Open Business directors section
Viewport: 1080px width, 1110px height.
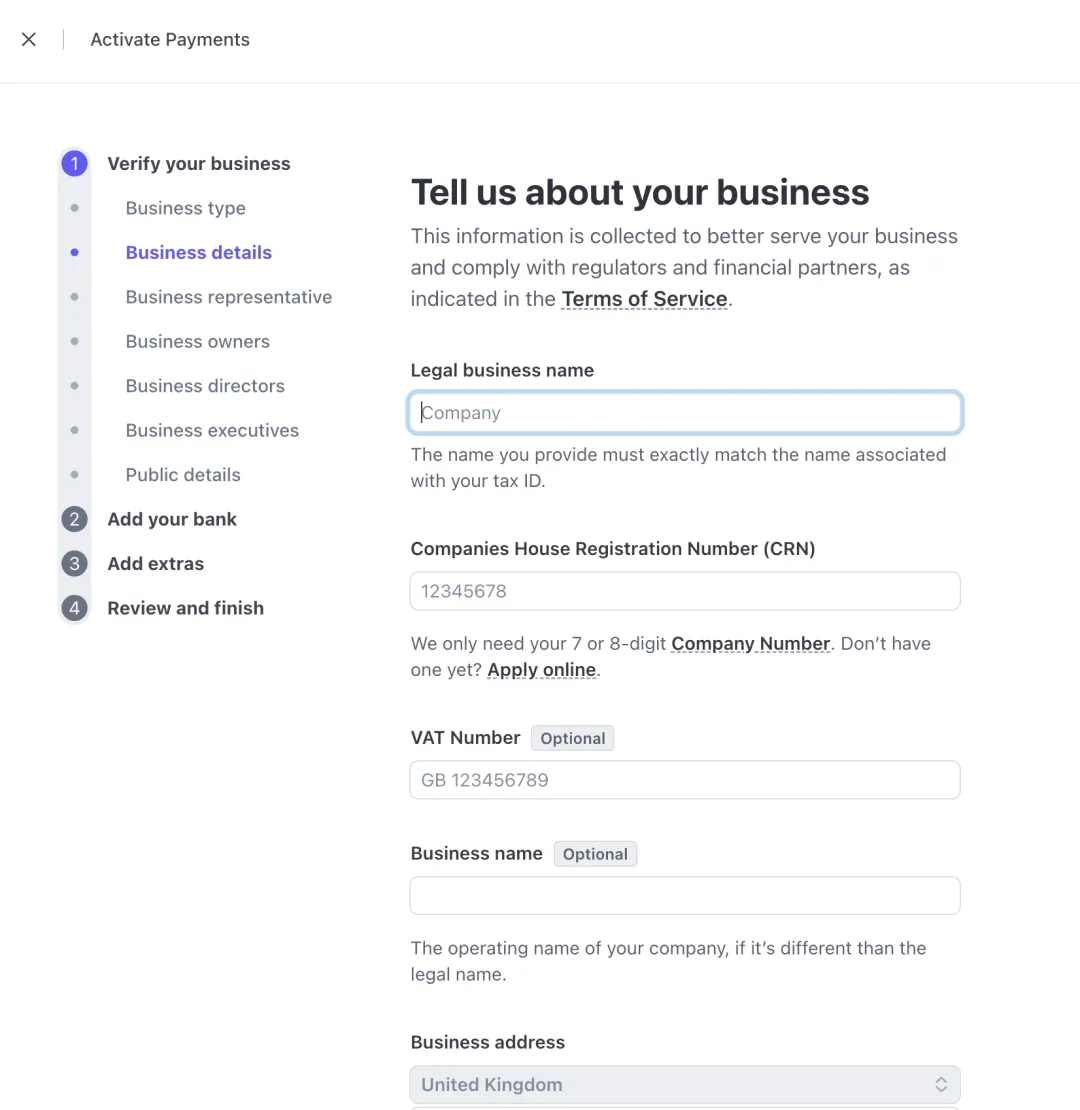pyautogui.click(x=205, y=386)
